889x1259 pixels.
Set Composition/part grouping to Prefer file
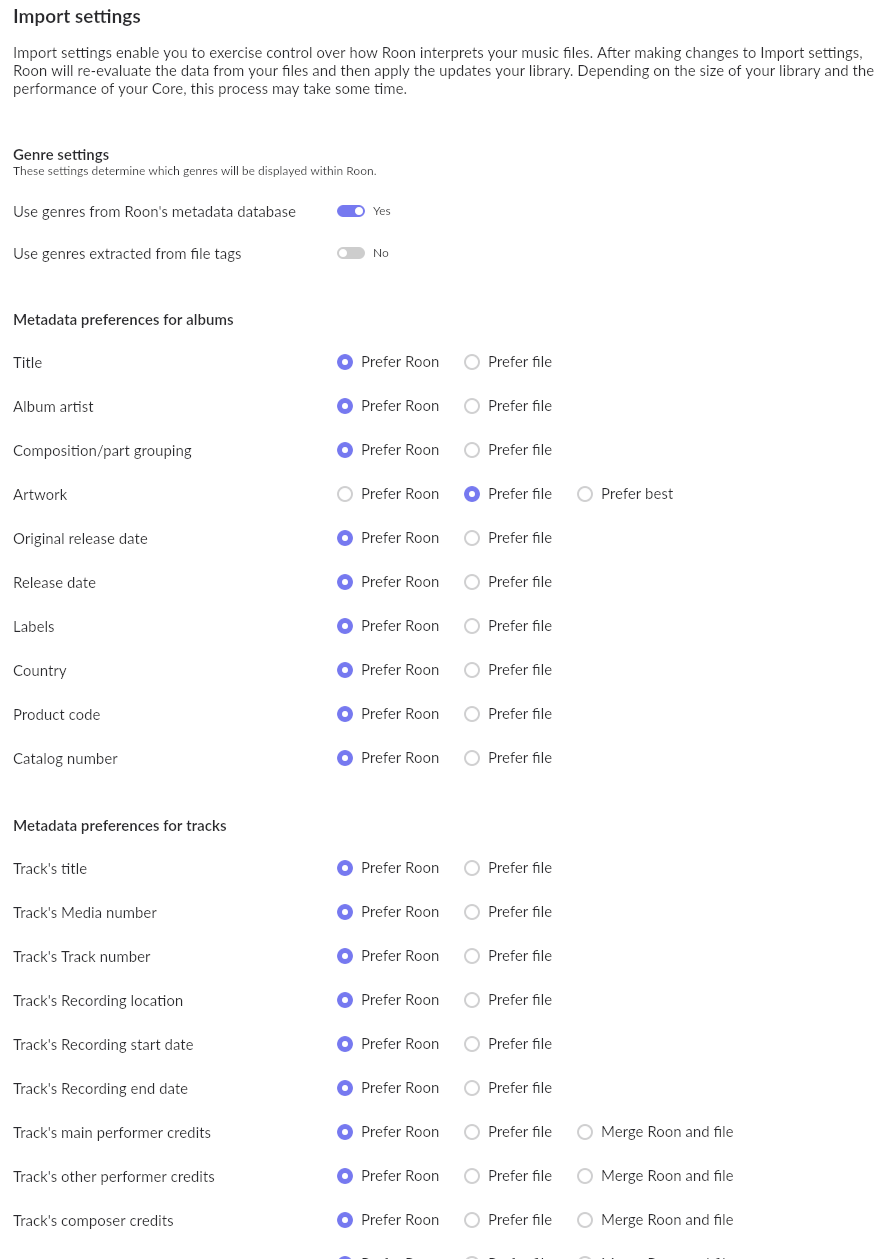472,450
